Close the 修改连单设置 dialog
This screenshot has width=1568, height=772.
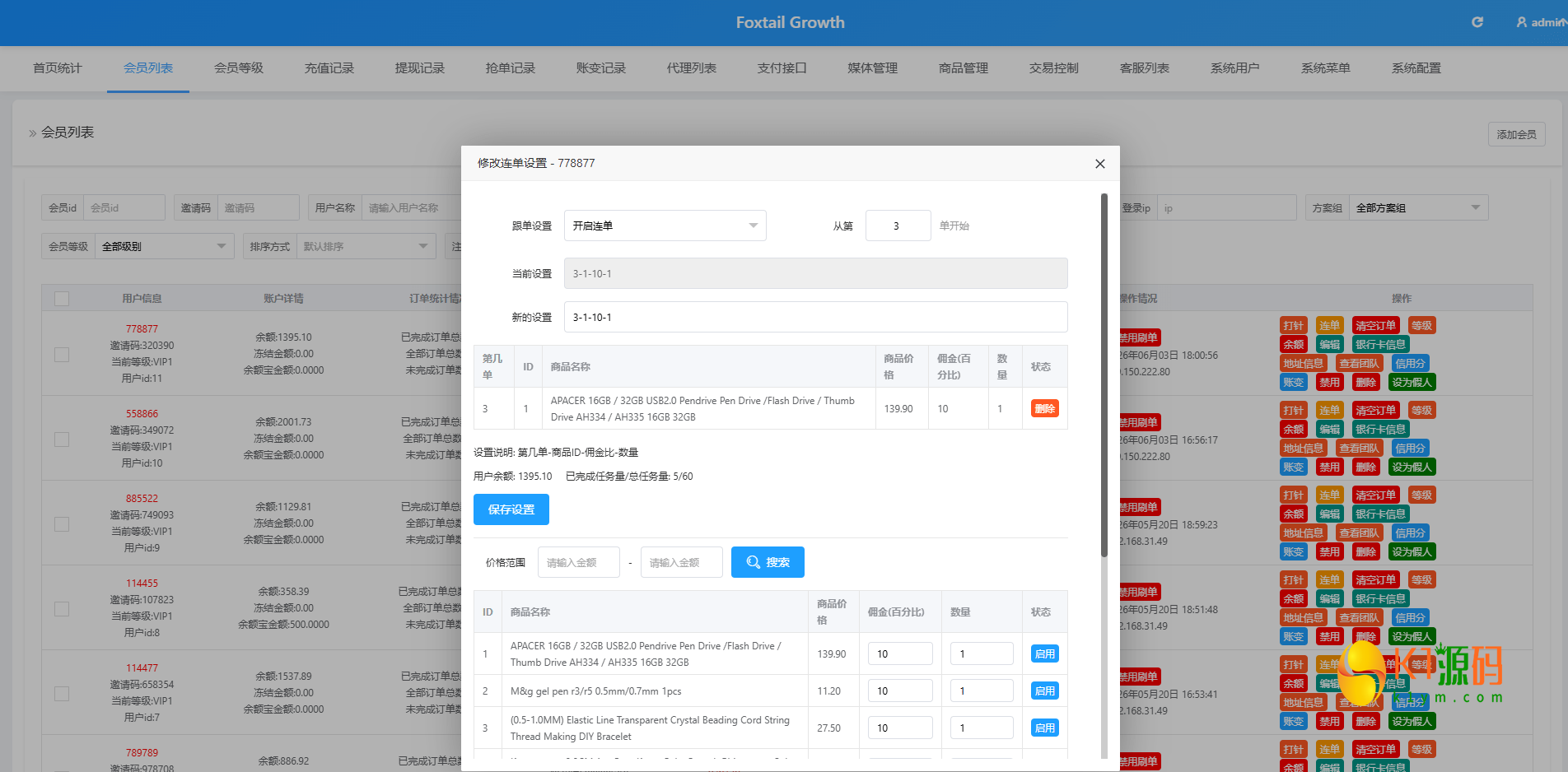[1099, 164]
